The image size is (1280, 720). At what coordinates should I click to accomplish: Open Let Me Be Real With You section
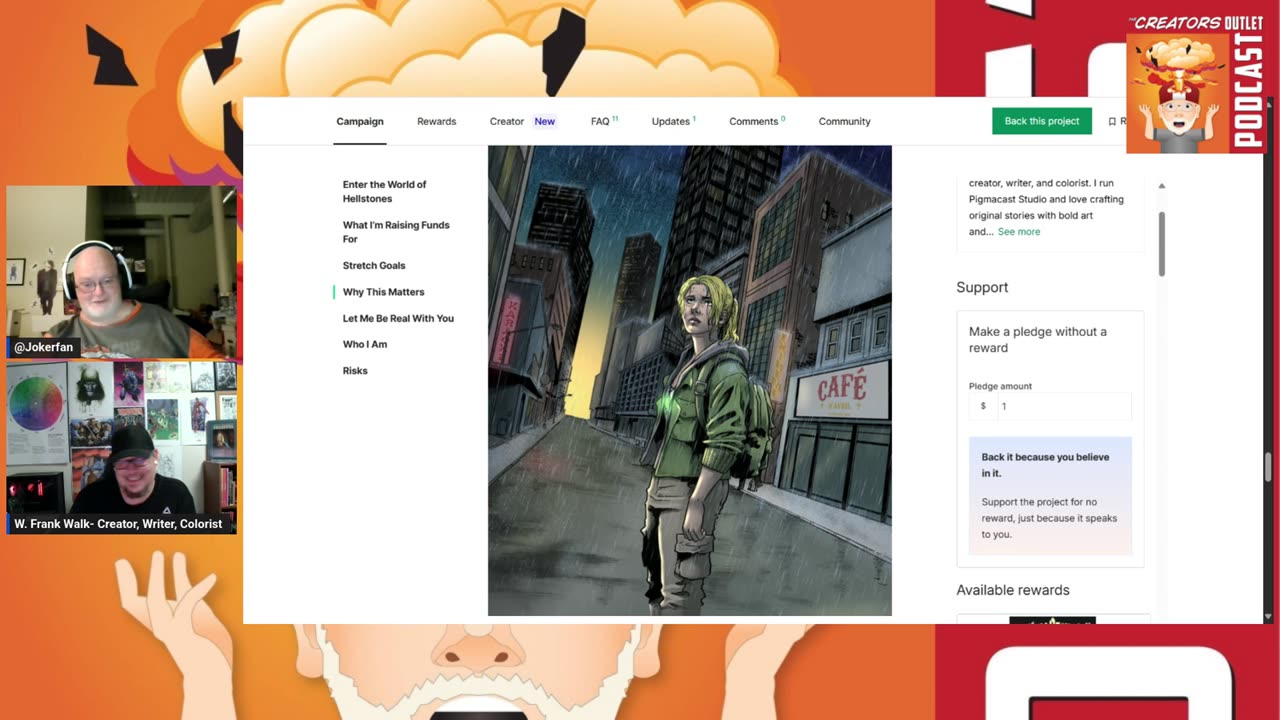click(x=398, y=318)
